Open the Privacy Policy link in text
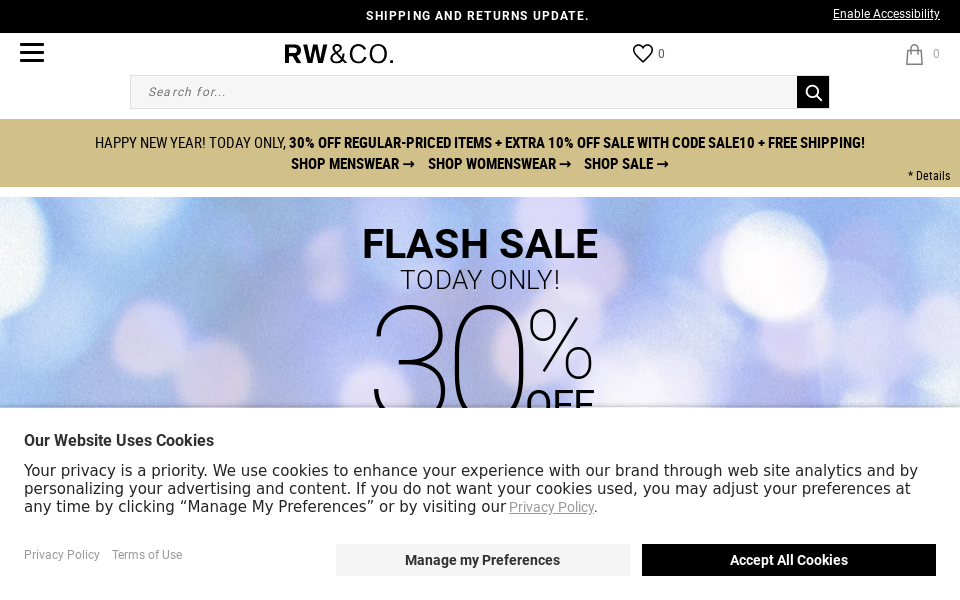 click(x=552, y=507)
